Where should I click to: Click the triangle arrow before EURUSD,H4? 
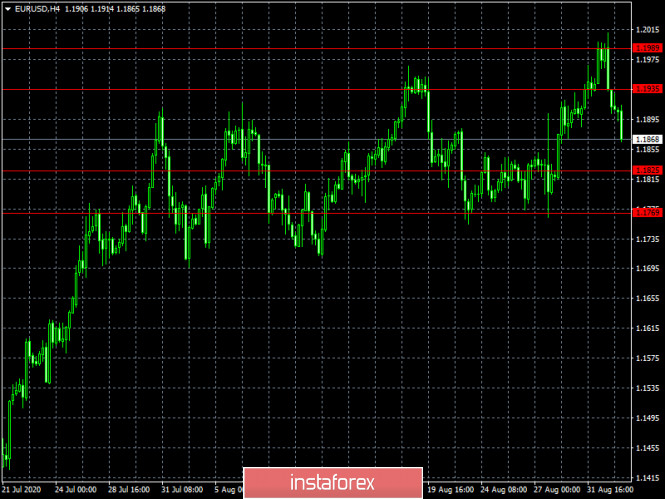click(7, 9)
